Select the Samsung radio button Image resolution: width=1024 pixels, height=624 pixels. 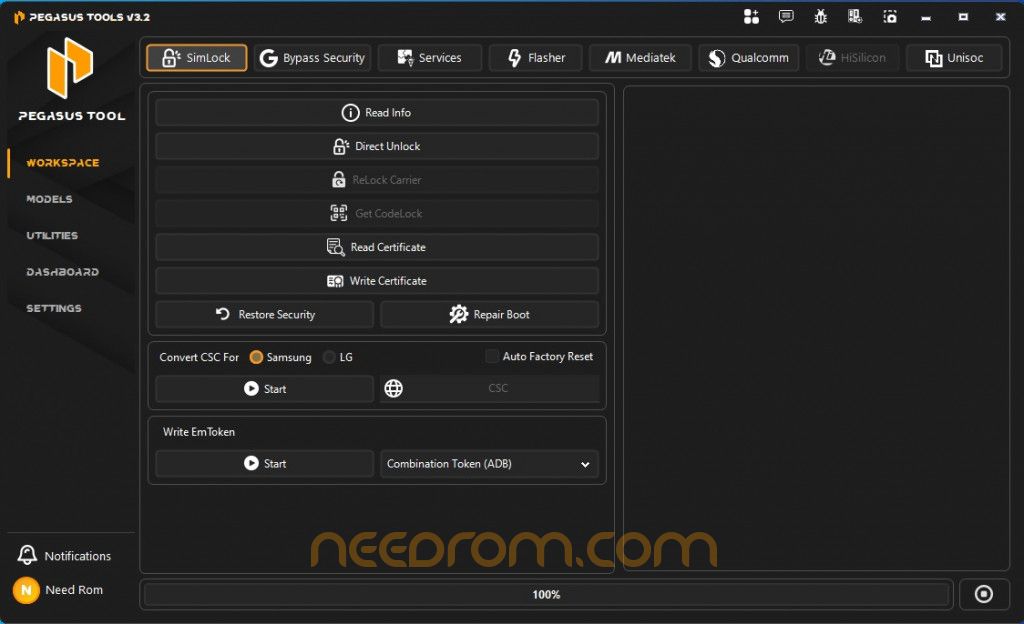coord(257,357)
